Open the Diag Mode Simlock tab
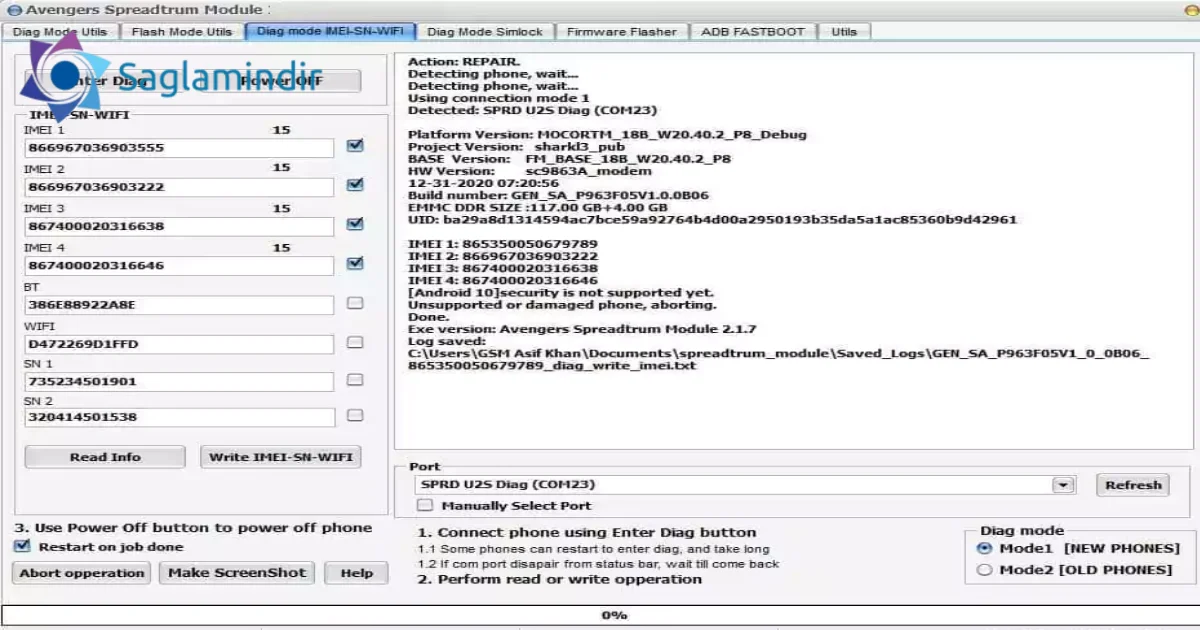This screenshot has height=630, width=1200. [485, 31]
